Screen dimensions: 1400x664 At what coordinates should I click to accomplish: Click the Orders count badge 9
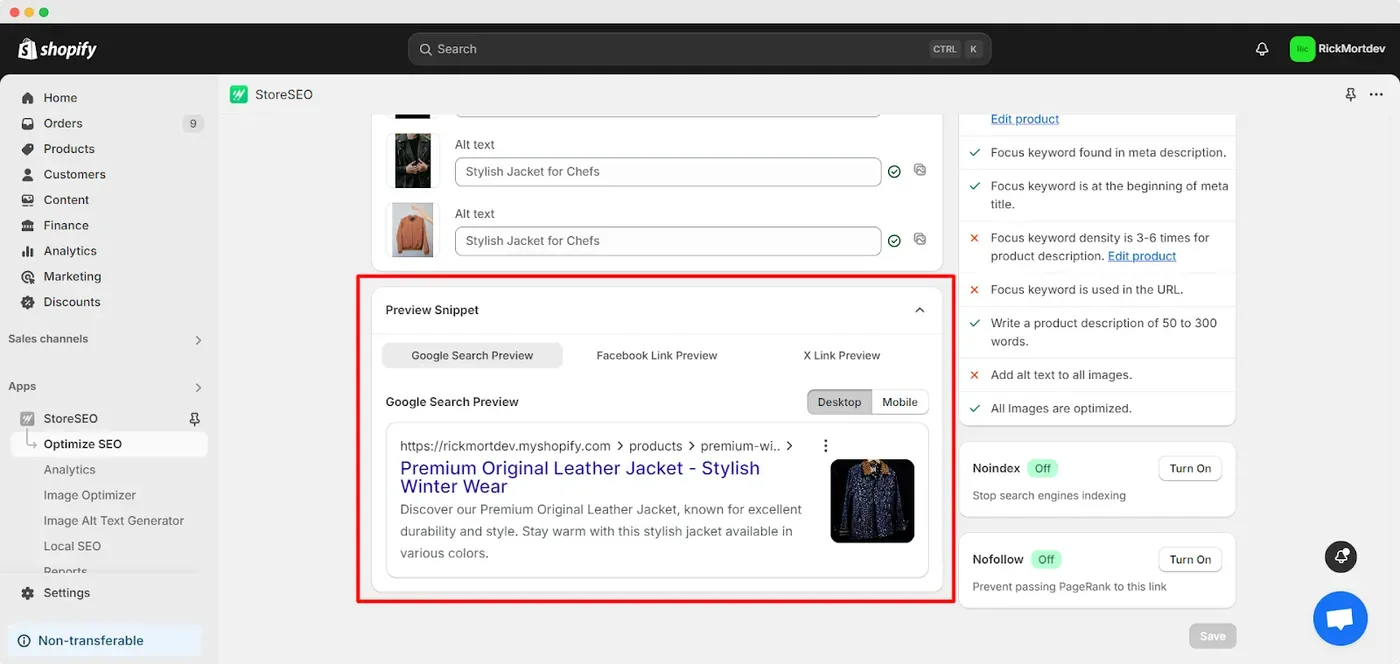[193, 124]
